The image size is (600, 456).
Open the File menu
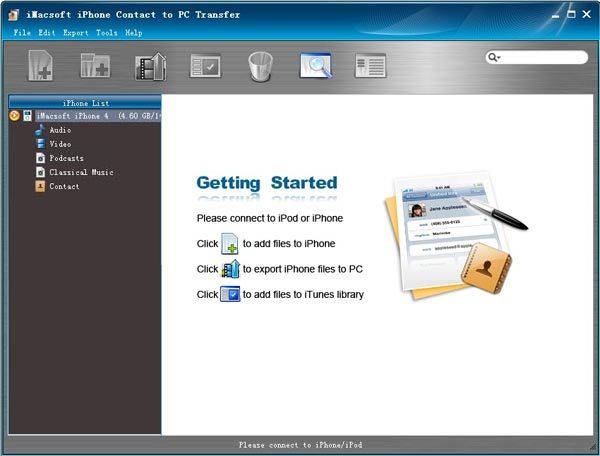22,33
